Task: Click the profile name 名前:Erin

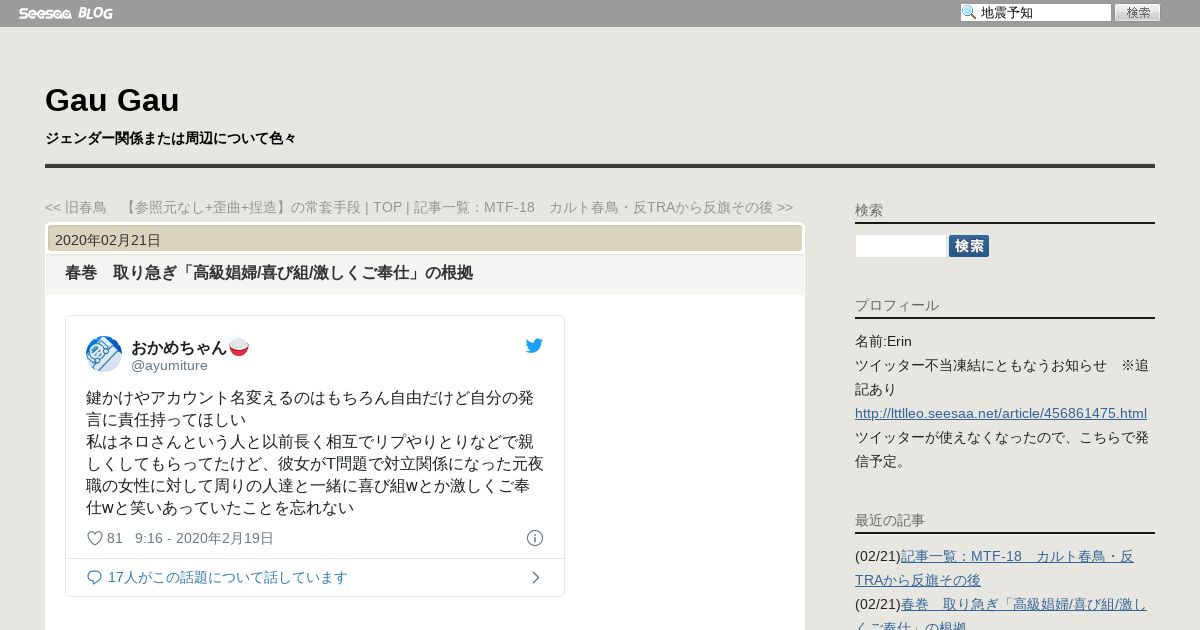Action: coord(883,341)
